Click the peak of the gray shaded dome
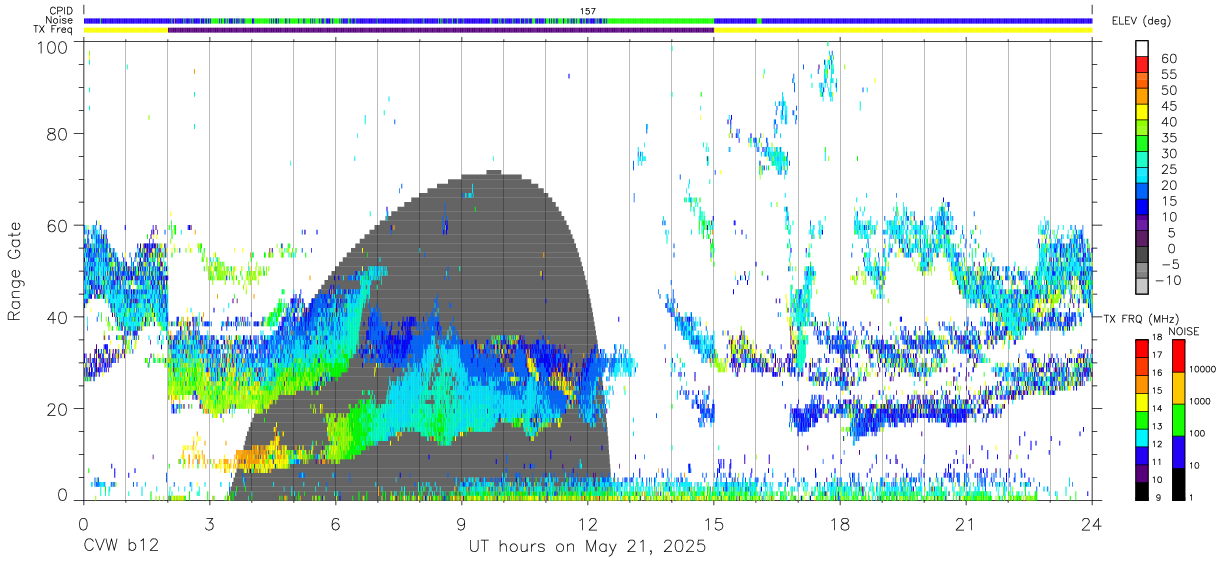1228x567 pixels. tap(493, 172)
